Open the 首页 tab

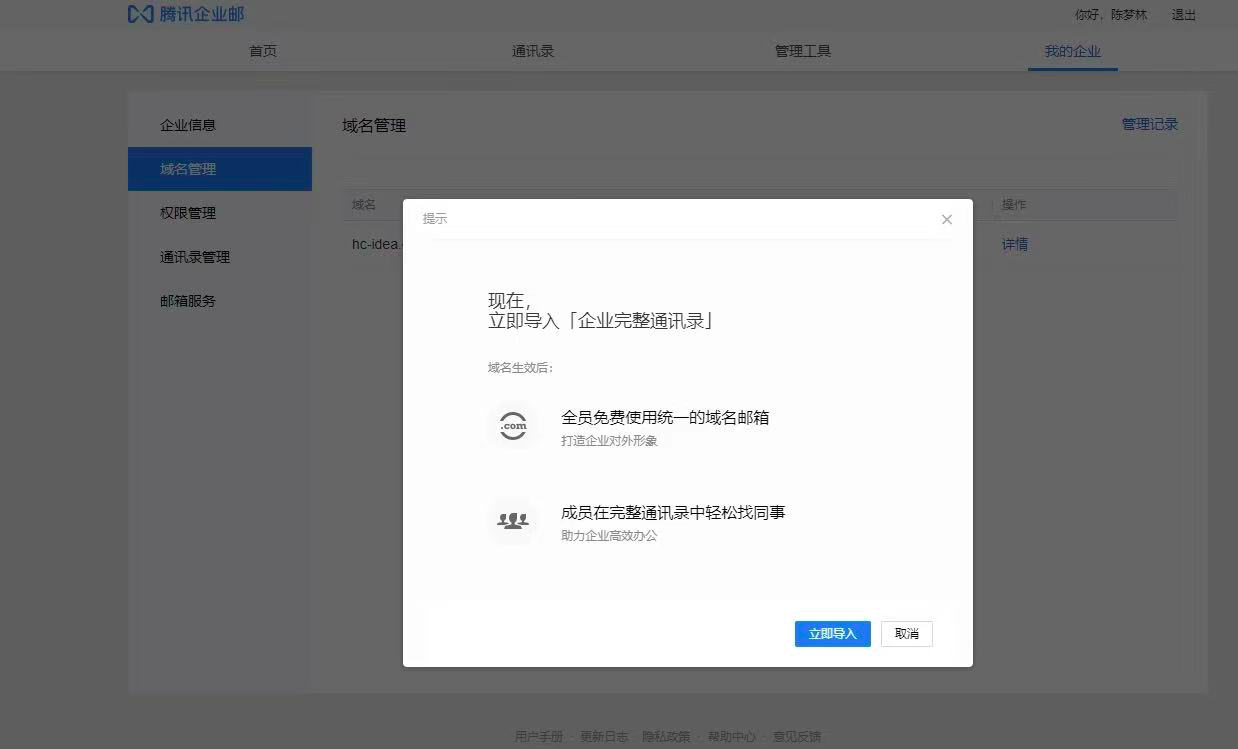pyautogui.click(x=263, y=51)
